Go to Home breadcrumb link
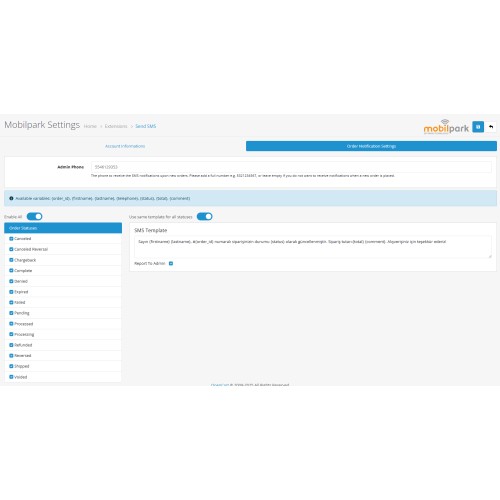The image size is (500, 500). click(90, 126)
